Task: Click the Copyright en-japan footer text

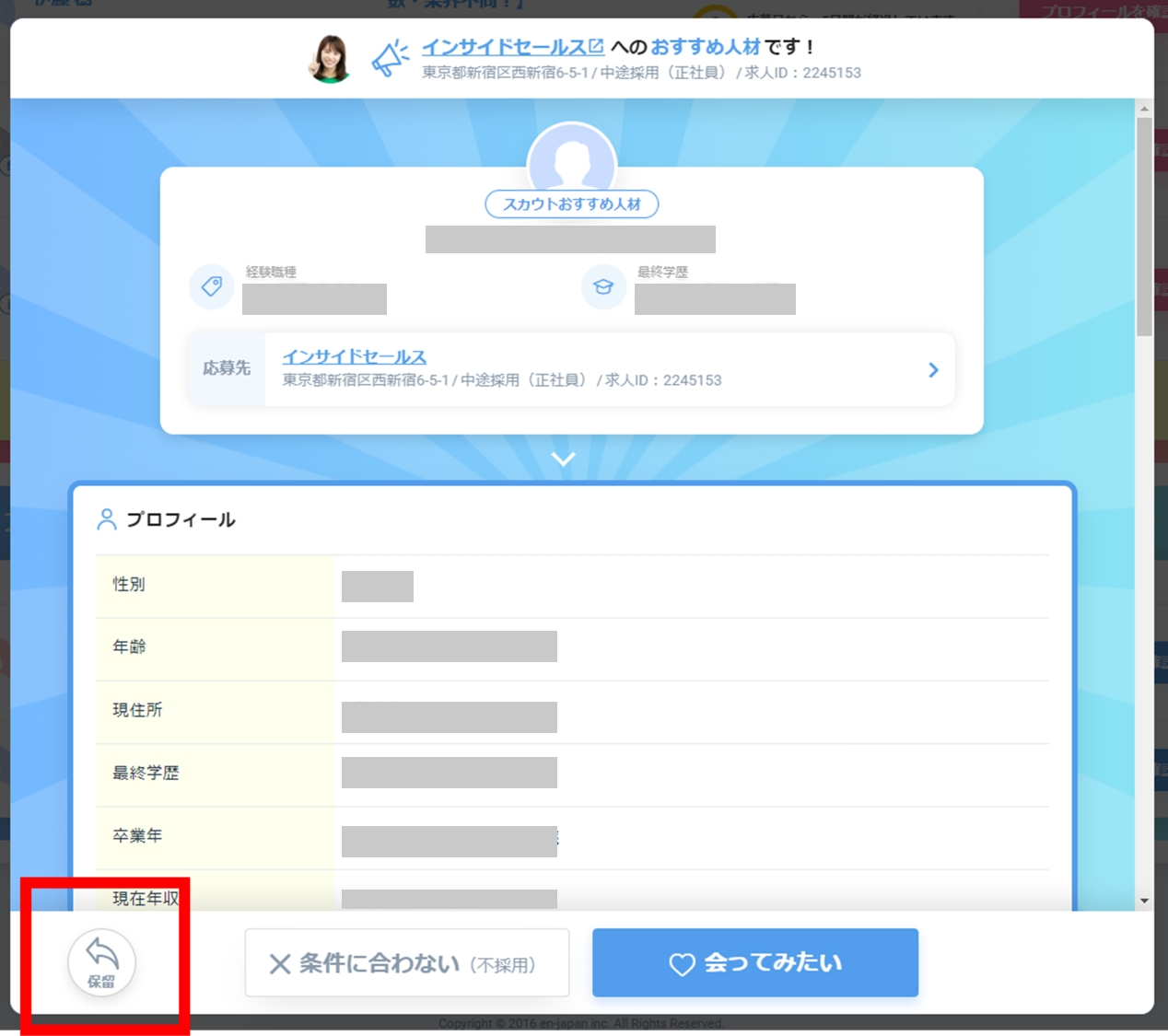Action: 581,1023
